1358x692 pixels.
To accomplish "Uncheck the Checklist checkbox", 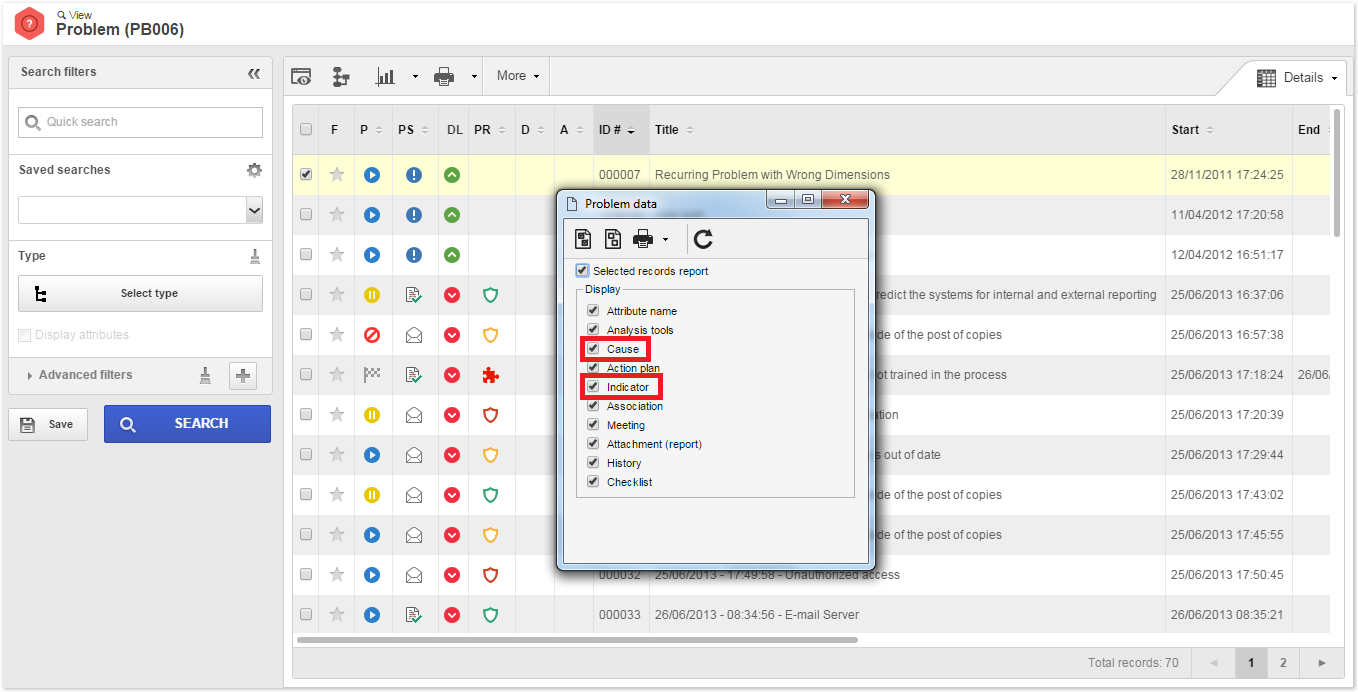I will (593, 482).
